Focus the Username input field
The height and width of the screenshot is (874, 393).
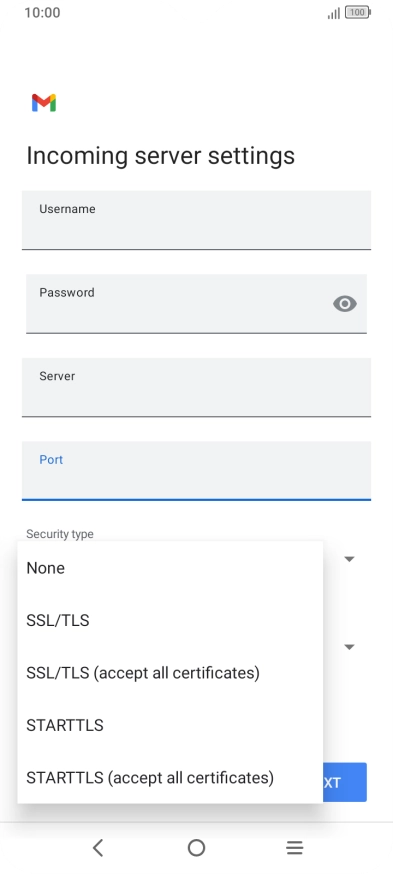pos(196,220)
